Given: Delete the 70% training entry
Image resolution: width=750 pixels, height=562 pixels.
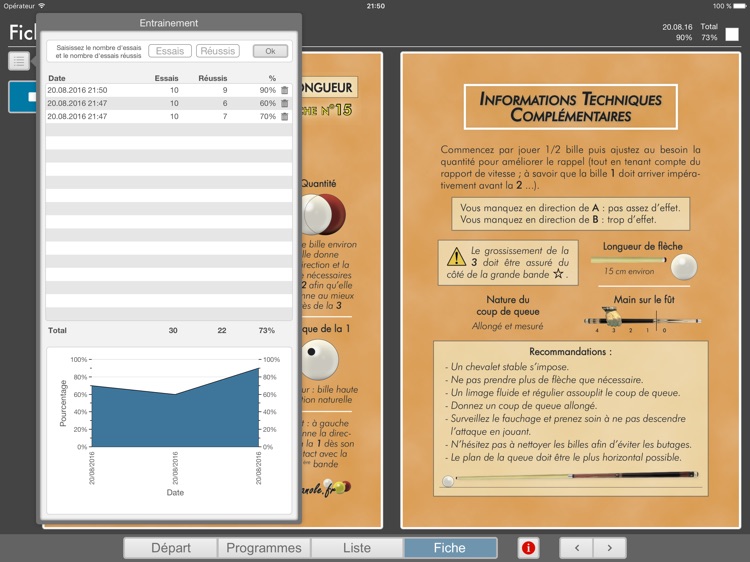Looking at the screenshot, I should click(x=285, y=116).
